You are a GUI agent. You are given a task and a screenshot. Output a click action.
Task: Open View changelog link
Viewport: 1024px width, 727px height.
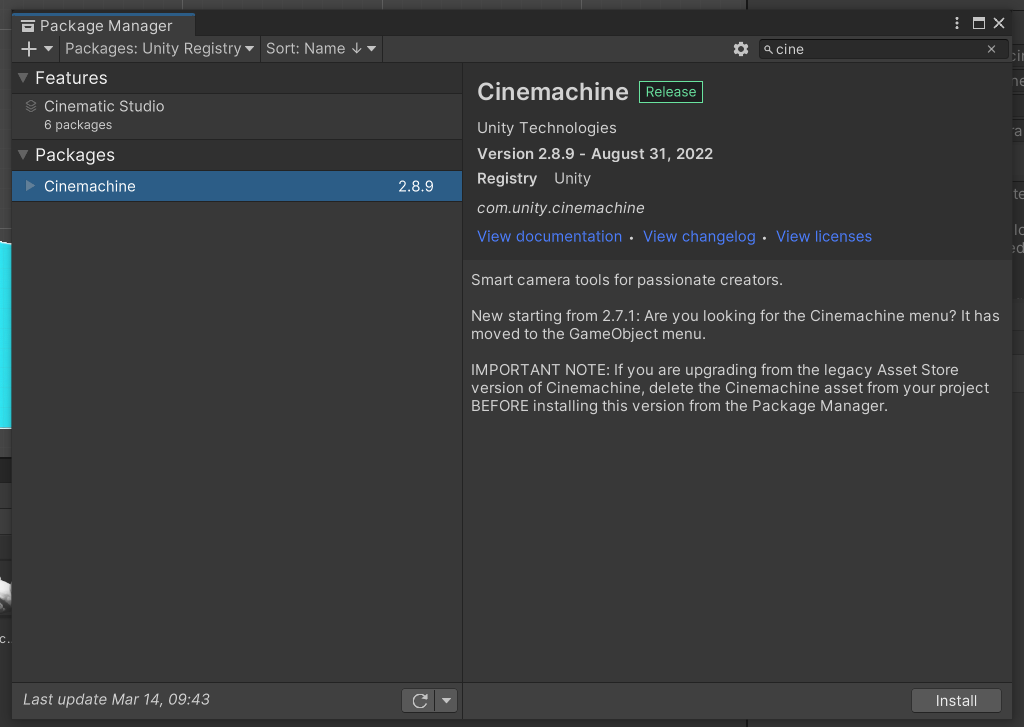tap(699, 236)
